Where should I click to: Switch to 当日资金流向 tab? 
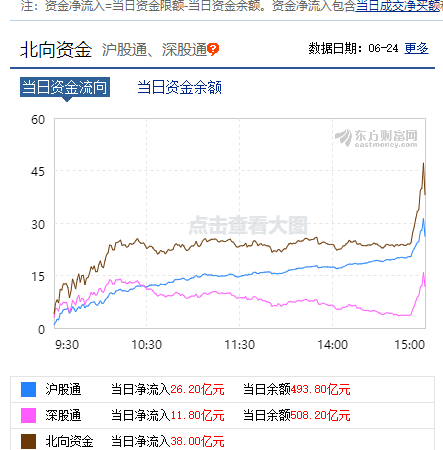[65, 87]
